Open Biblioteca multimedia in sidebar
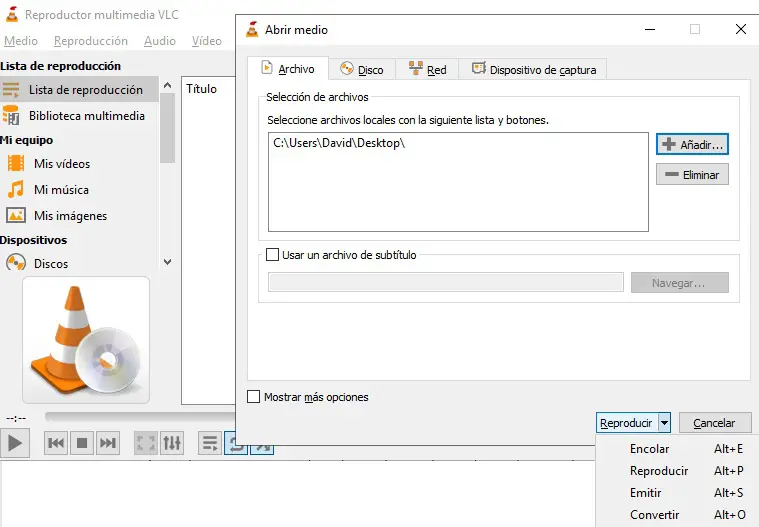Image resolution: width=759 pixels, height=527 pixels. [x=79, y=116]
